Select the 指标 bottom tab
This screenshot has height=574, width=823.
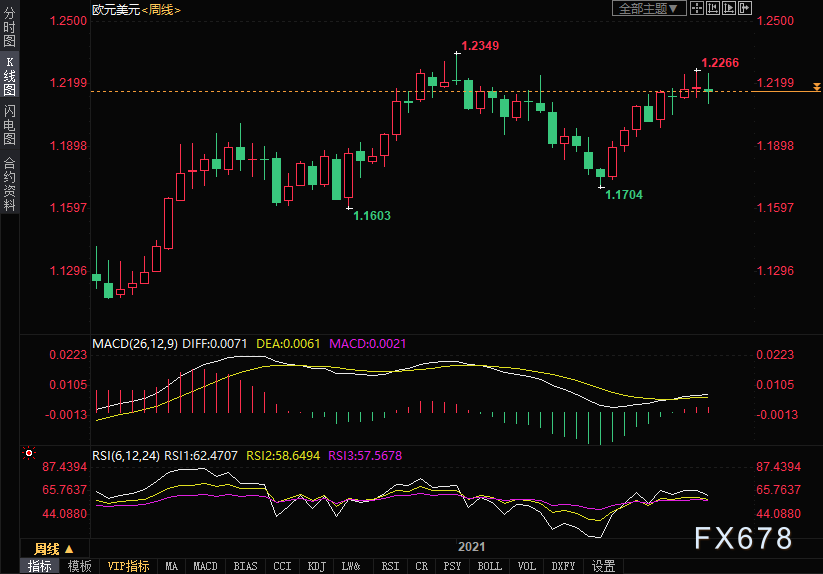(x=40, y=566)
